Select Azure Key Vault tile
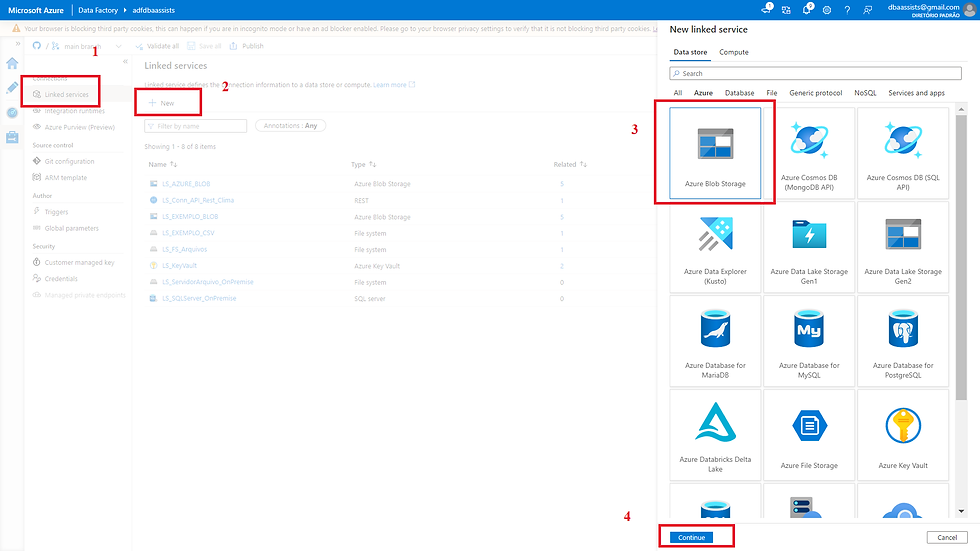Screen dimensions: 980x551 pyautogui.click(x=902, y=435)
